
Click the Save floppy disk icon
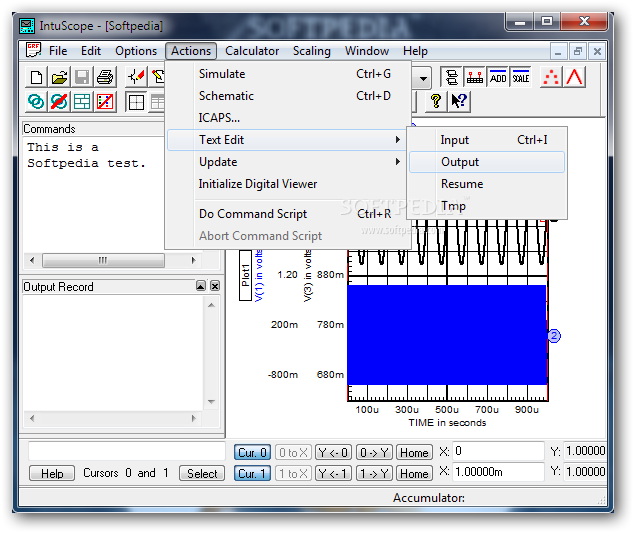82,77
